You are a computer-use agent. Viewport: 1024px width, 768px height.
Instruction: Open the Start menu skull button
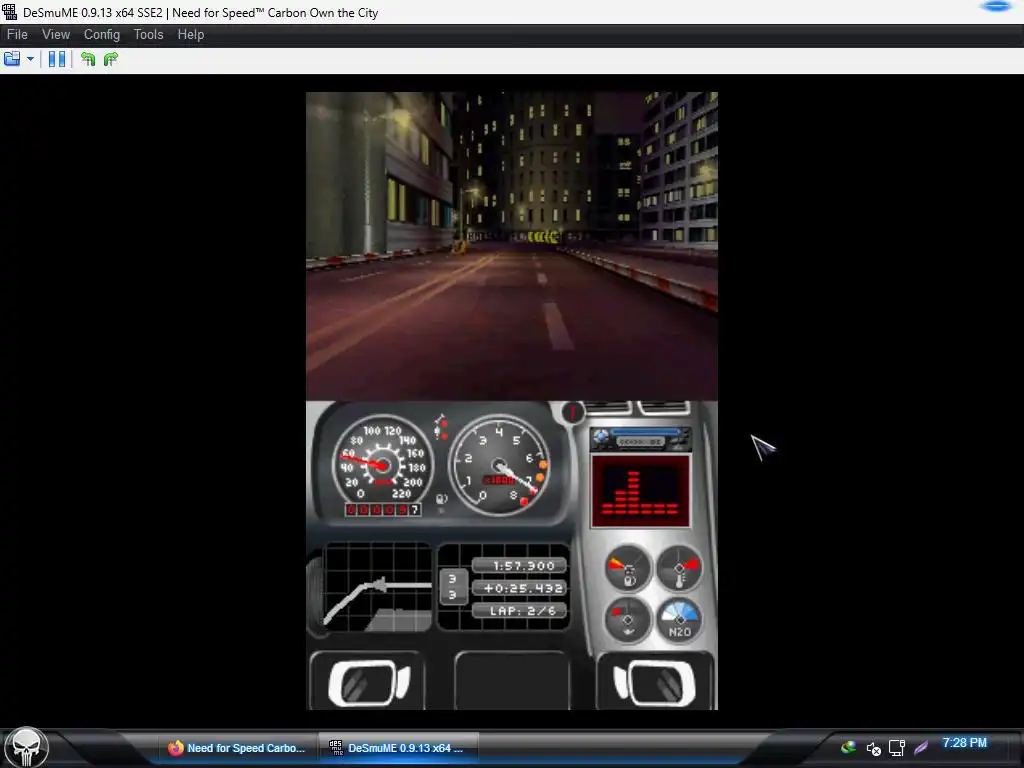coord(26,748)
